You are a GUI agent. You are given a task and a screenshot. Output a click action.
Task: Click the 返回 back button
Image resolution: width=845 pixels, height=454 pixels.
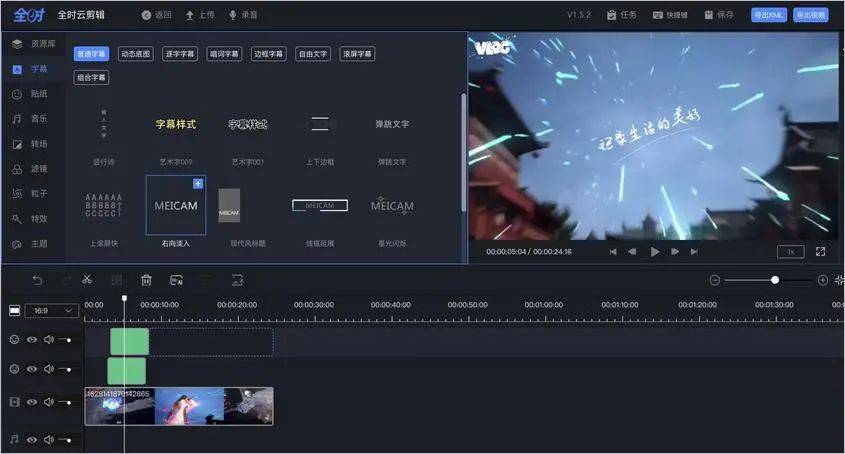point(156,15)
